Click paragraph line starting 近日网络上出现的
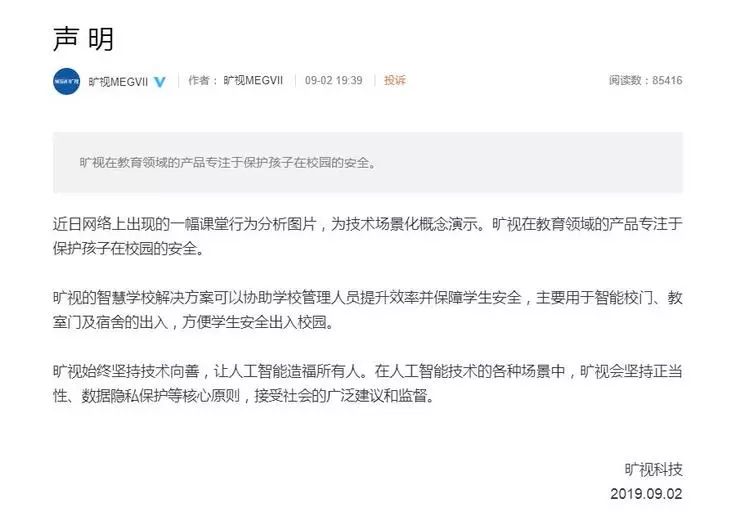Viewport: 740px width, 521px height. [368, 224]
